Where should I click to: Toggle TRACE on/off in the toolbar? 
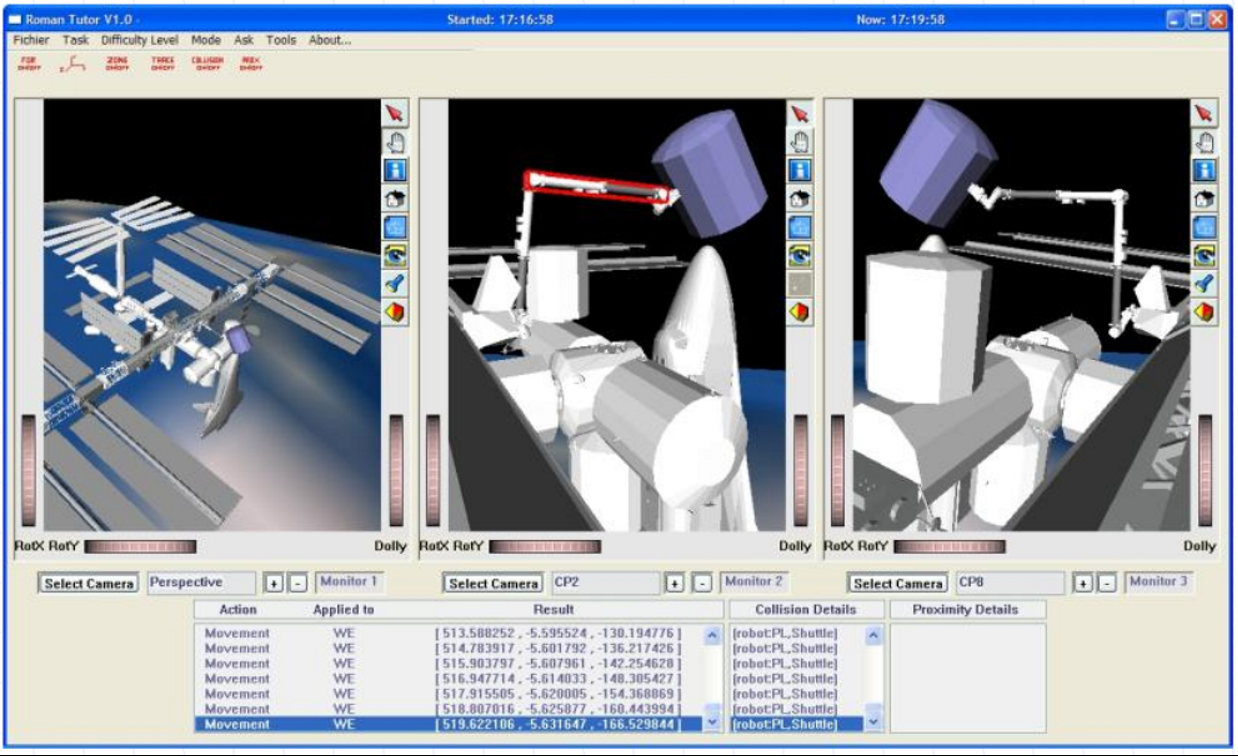click(162, 64)
